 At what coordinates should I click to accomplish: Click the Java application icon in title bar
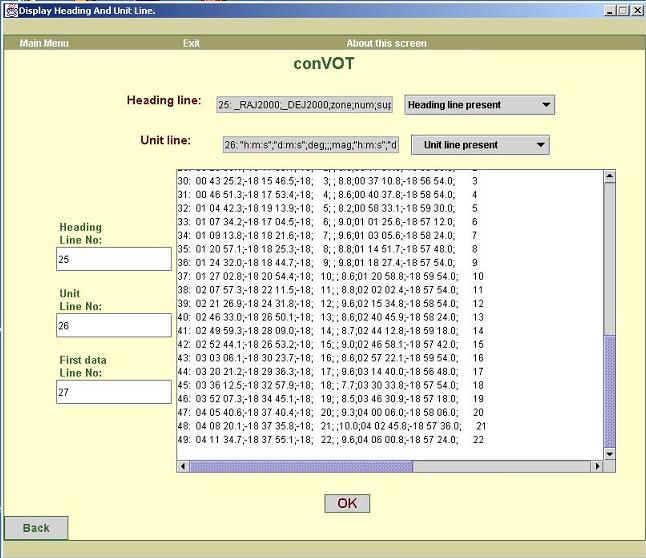pos(10,10)
